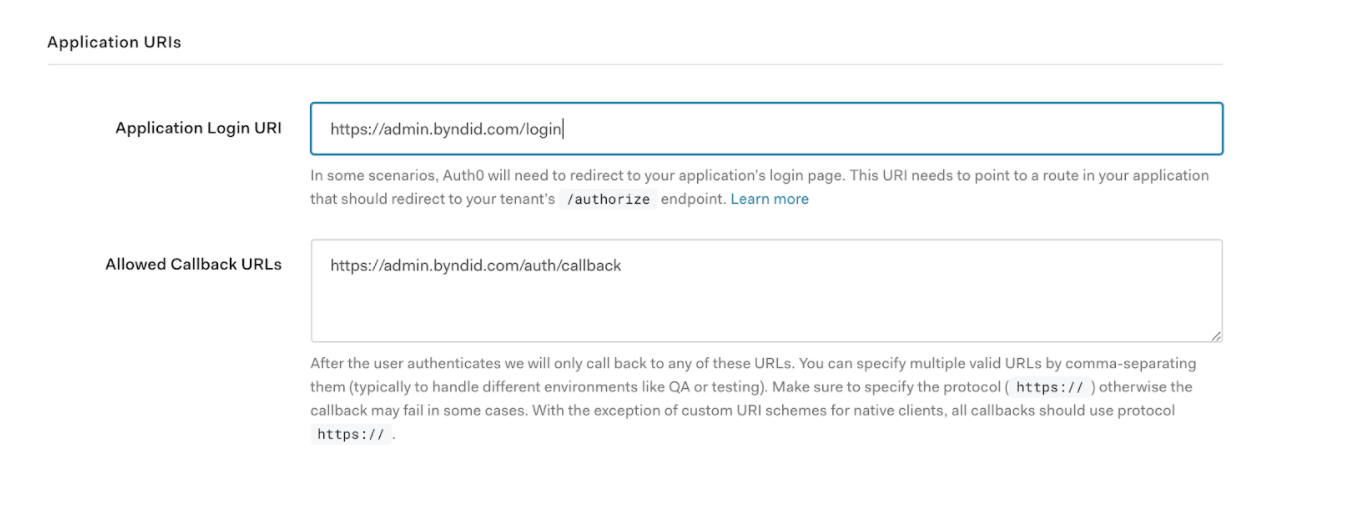Click the callback URLs description paragraph
The height and width of the screenshot is (505, 1363).
click(753, 399)
